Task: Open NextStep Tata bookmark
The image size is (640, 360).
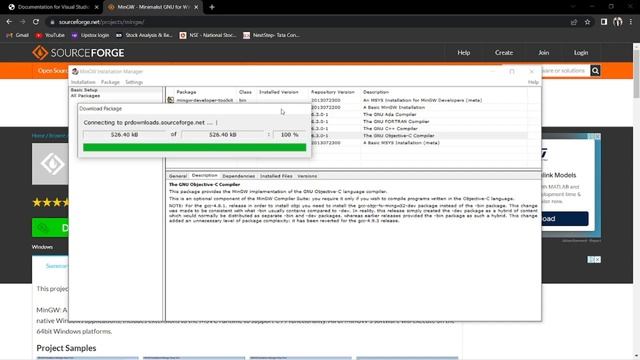Action: (271, 35)
